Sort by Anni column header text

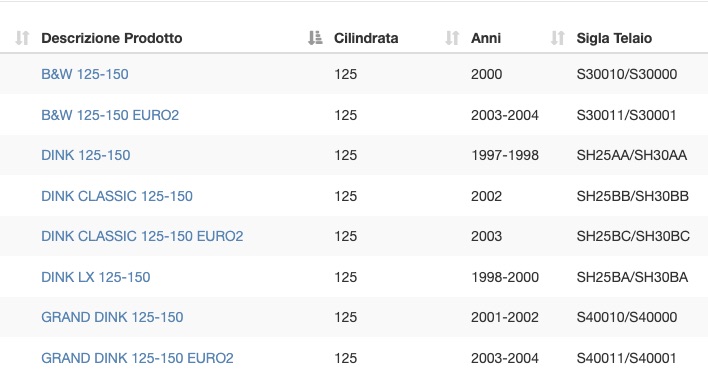[486, 38]
